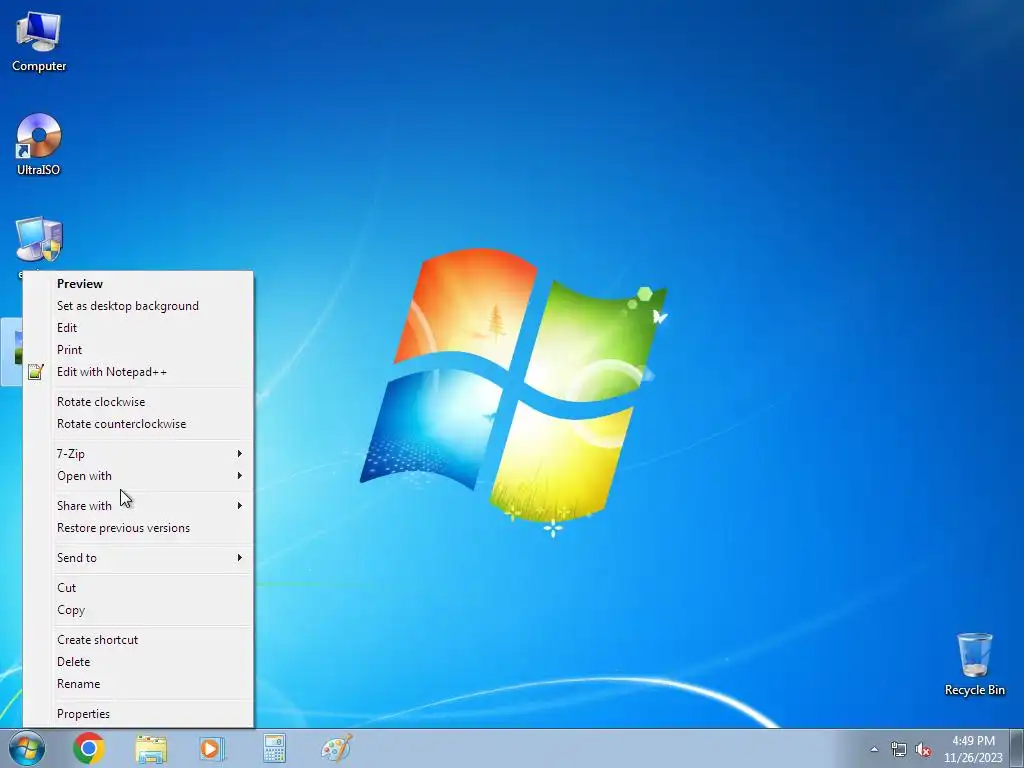The image size is (1024, 768).
Task: Select Rename from the context menu
Action: (x=138, y=684)
